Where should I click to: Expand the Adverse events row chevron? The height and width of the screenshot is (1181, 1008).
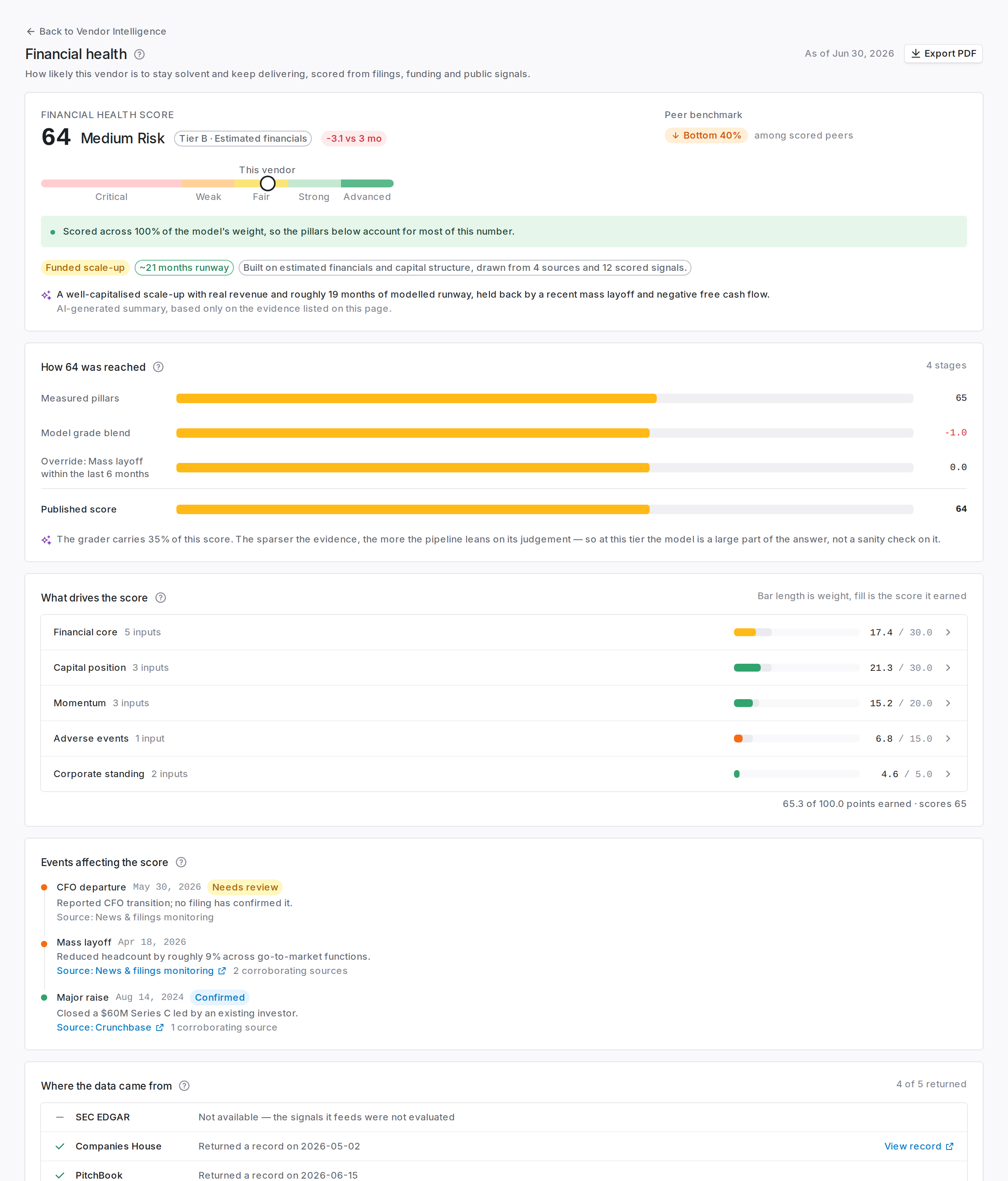tap(948, 738)
